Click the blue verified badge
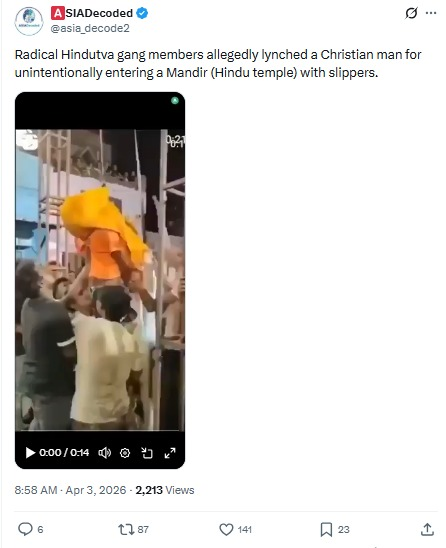Viewport: 446px width, 548px height. pyautogui.click(x=142, y=13)
